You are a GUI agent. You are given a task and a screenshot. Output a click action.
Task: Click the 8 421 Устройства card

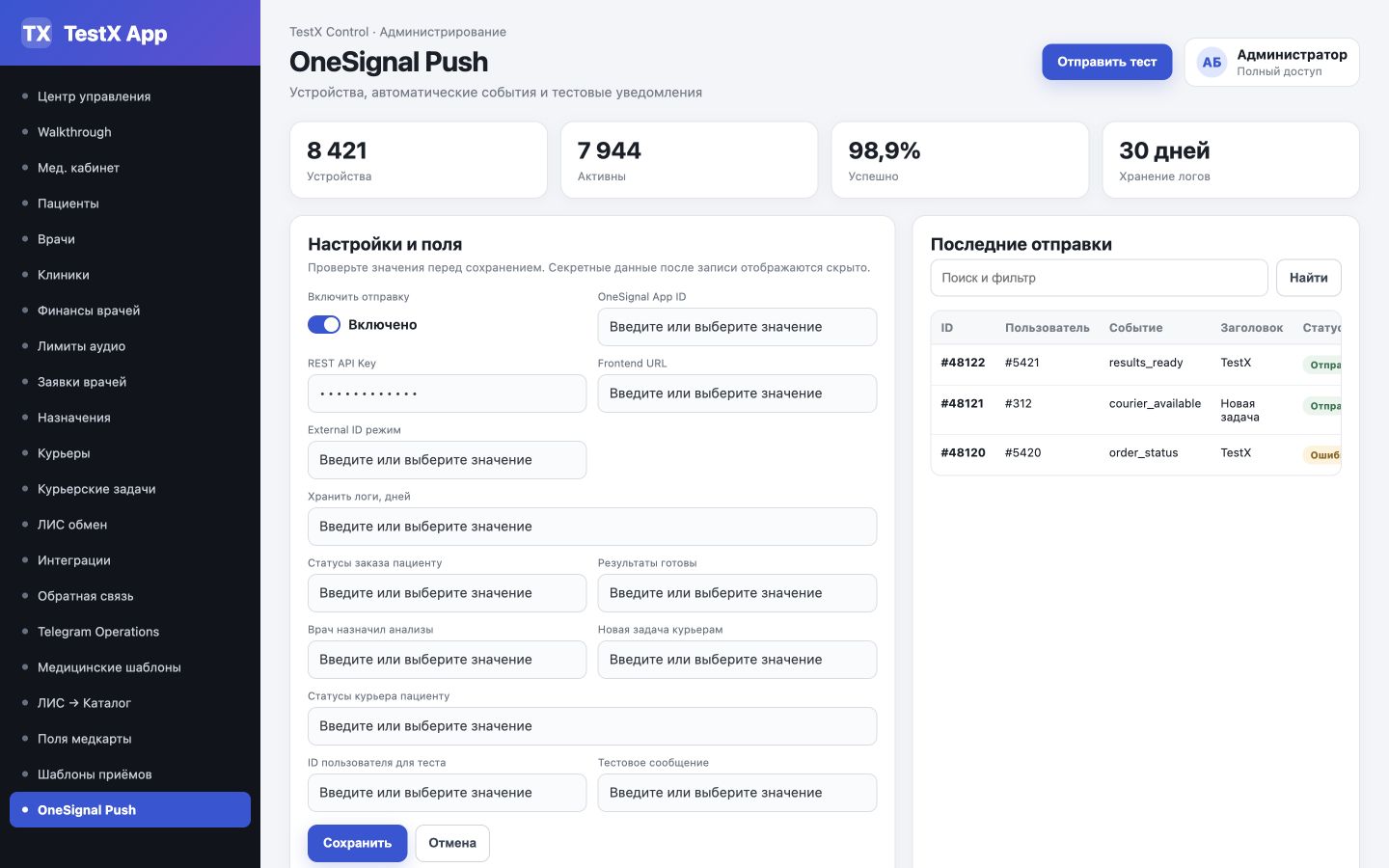tap(419, 160)
